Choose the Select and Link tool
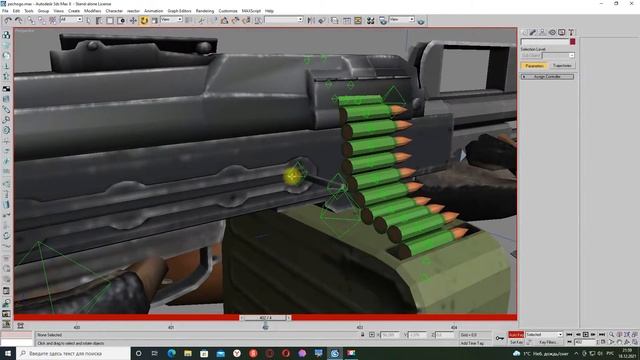 [x=31, y=20]
